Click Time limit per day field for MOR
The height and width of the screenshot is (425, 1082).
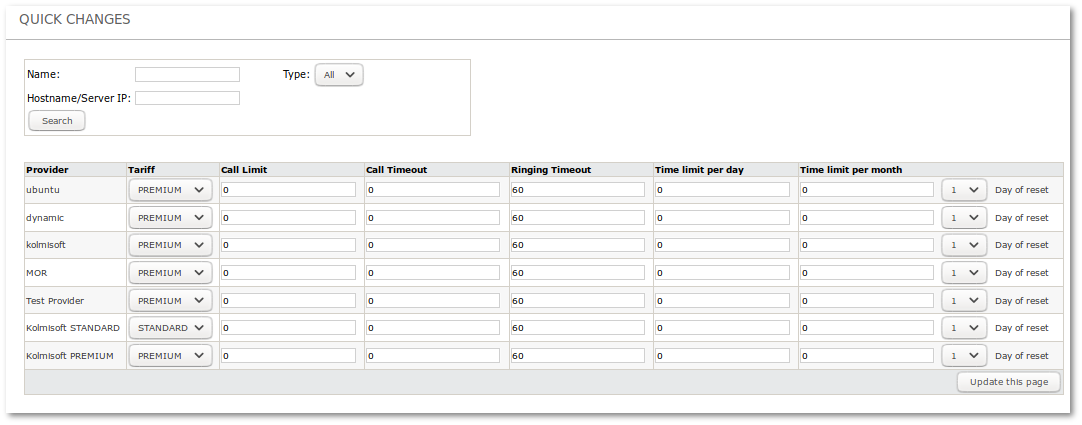(722, 273)
